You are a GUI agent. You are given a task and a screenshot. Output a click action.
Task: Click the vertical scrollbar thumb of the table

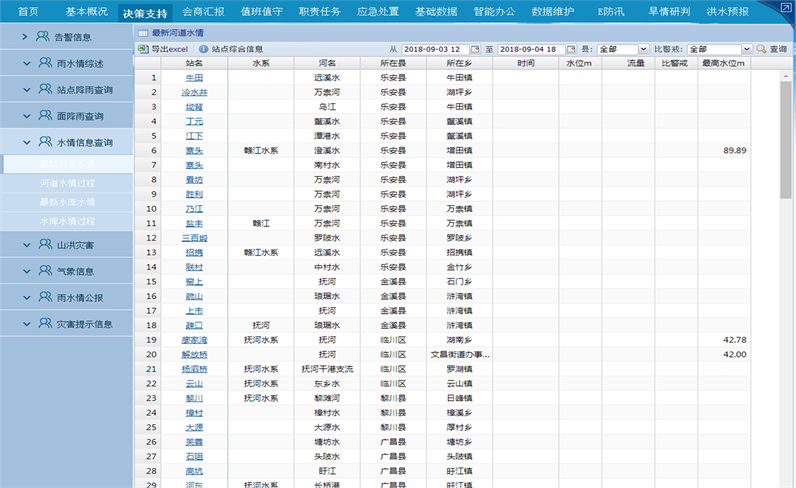pyautogui.click(x=786, y=140)
